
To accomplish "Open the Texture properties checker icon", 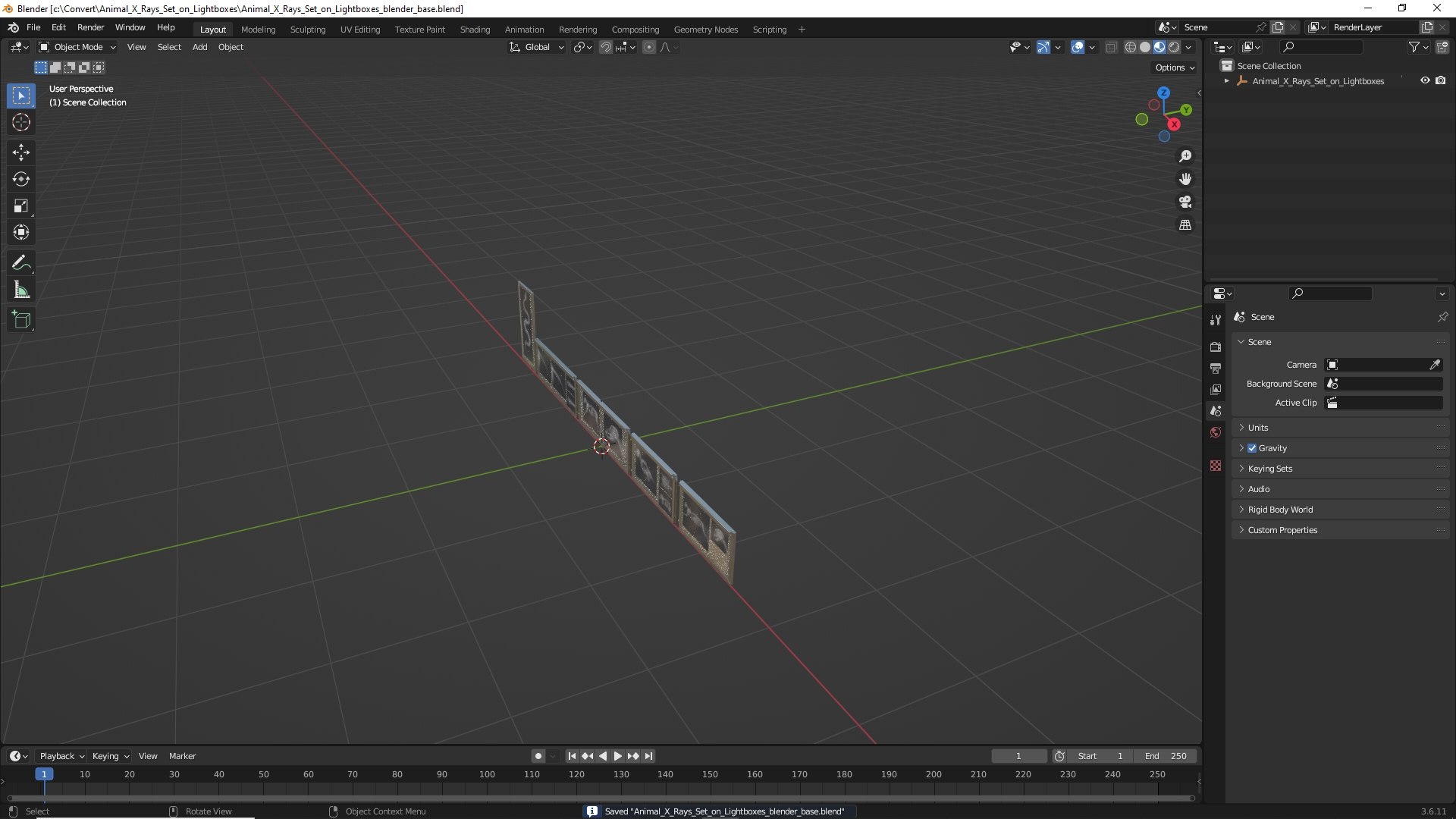I will click(1216, 466).
